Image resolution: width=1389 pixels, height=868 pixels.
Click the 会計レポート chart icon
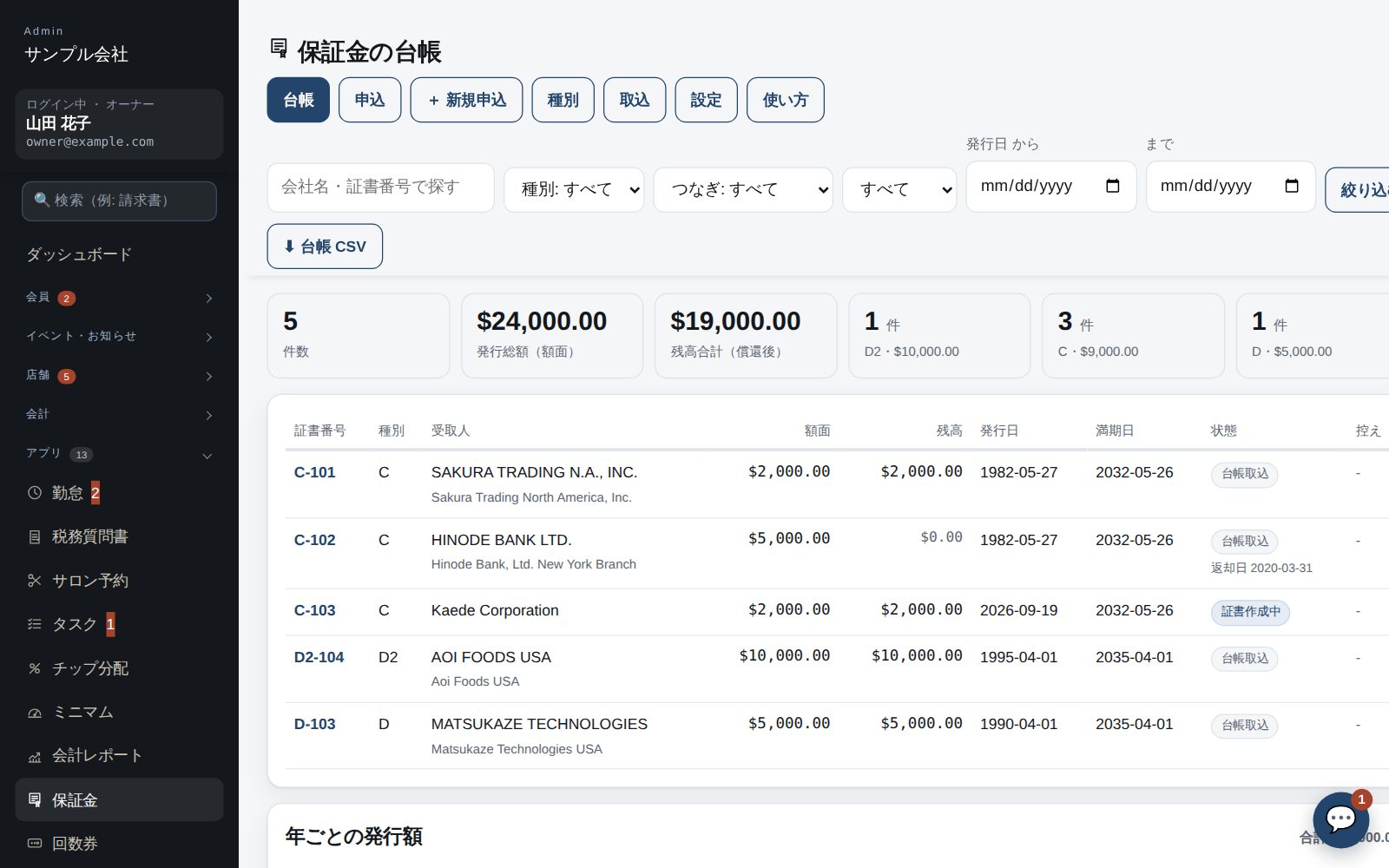[x=35, y=756]
